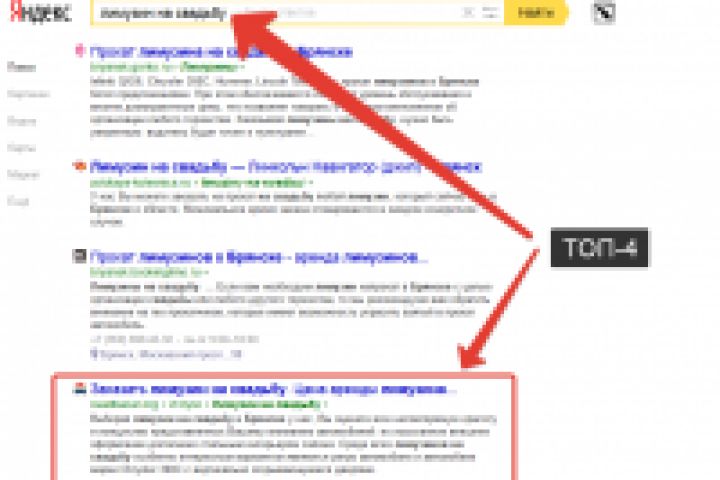Click the square icon right of search button

click(x=603, y=13)
